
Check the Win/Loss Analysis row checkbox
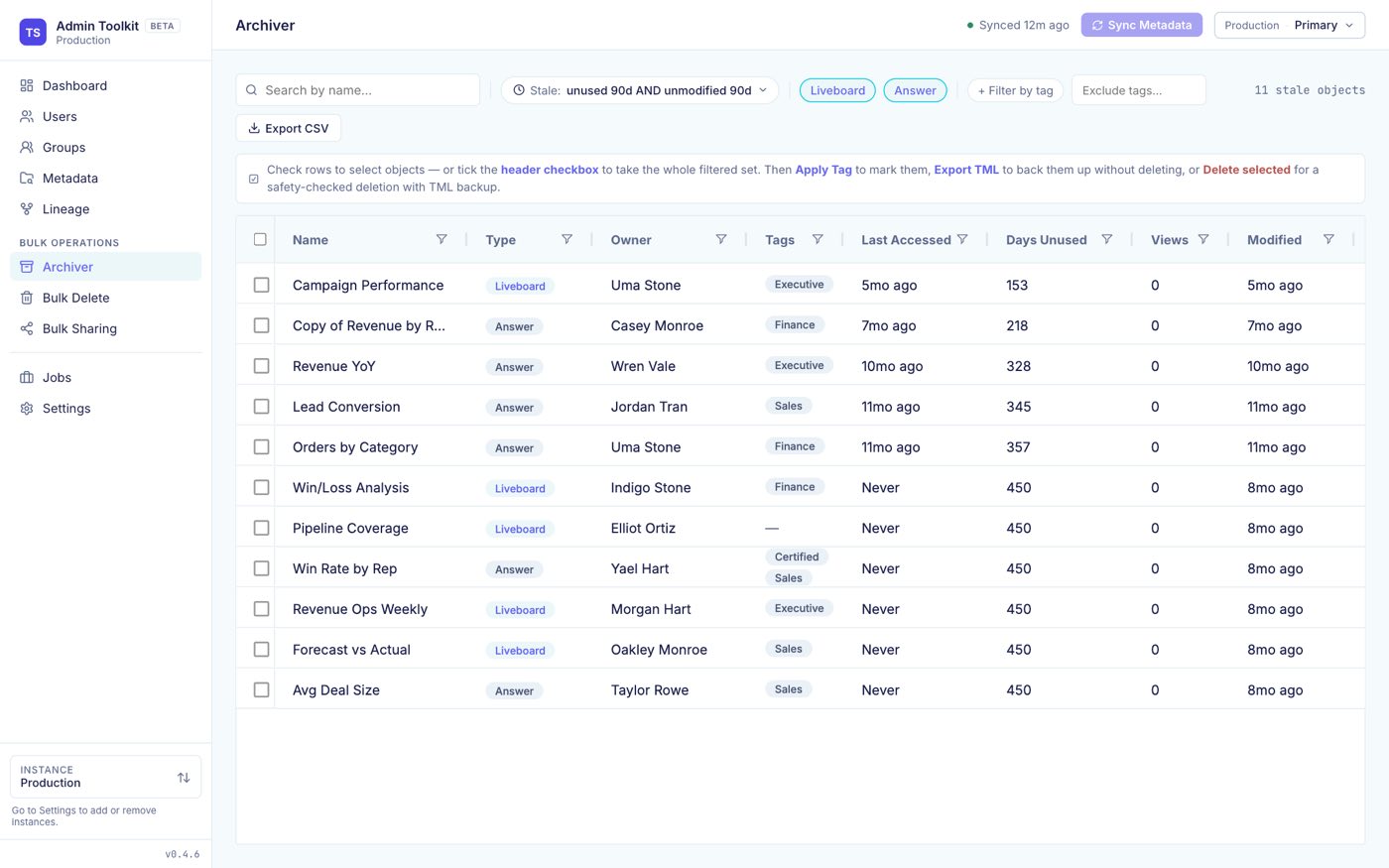pyautogui.click(x=261, y=487)
